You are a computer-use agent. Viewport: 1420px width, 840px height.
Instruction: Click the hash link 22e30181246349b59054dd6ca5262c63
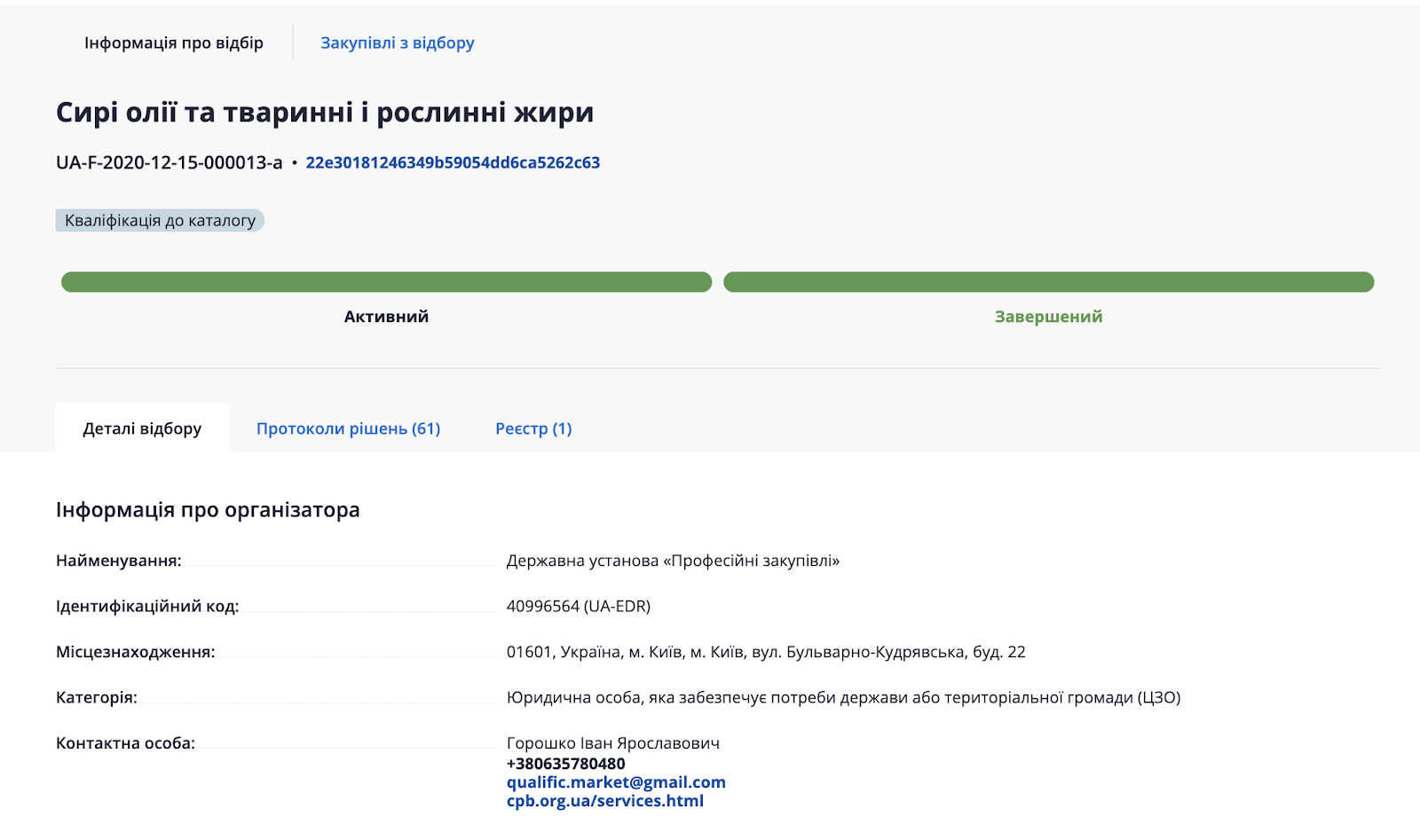click(x=453, y=162)
